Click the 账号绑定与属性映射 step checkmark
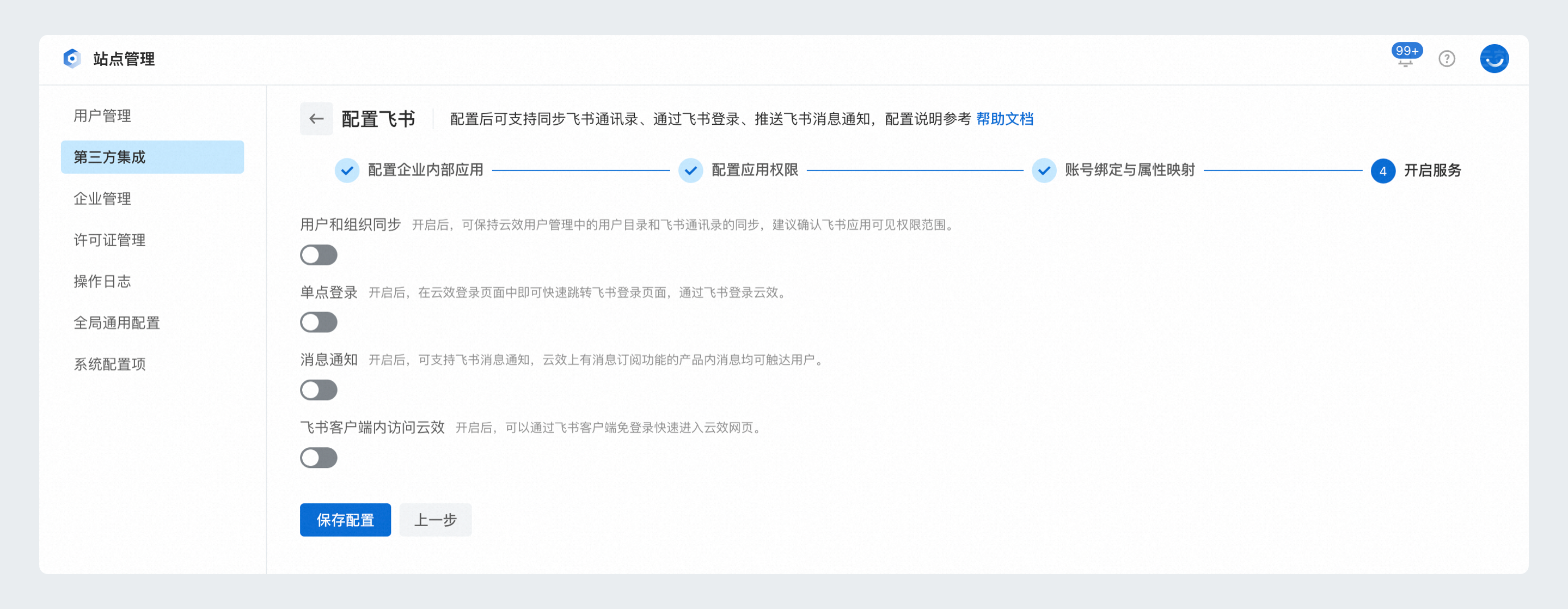Screen dimensions: 1568x609 point(1044,170)
